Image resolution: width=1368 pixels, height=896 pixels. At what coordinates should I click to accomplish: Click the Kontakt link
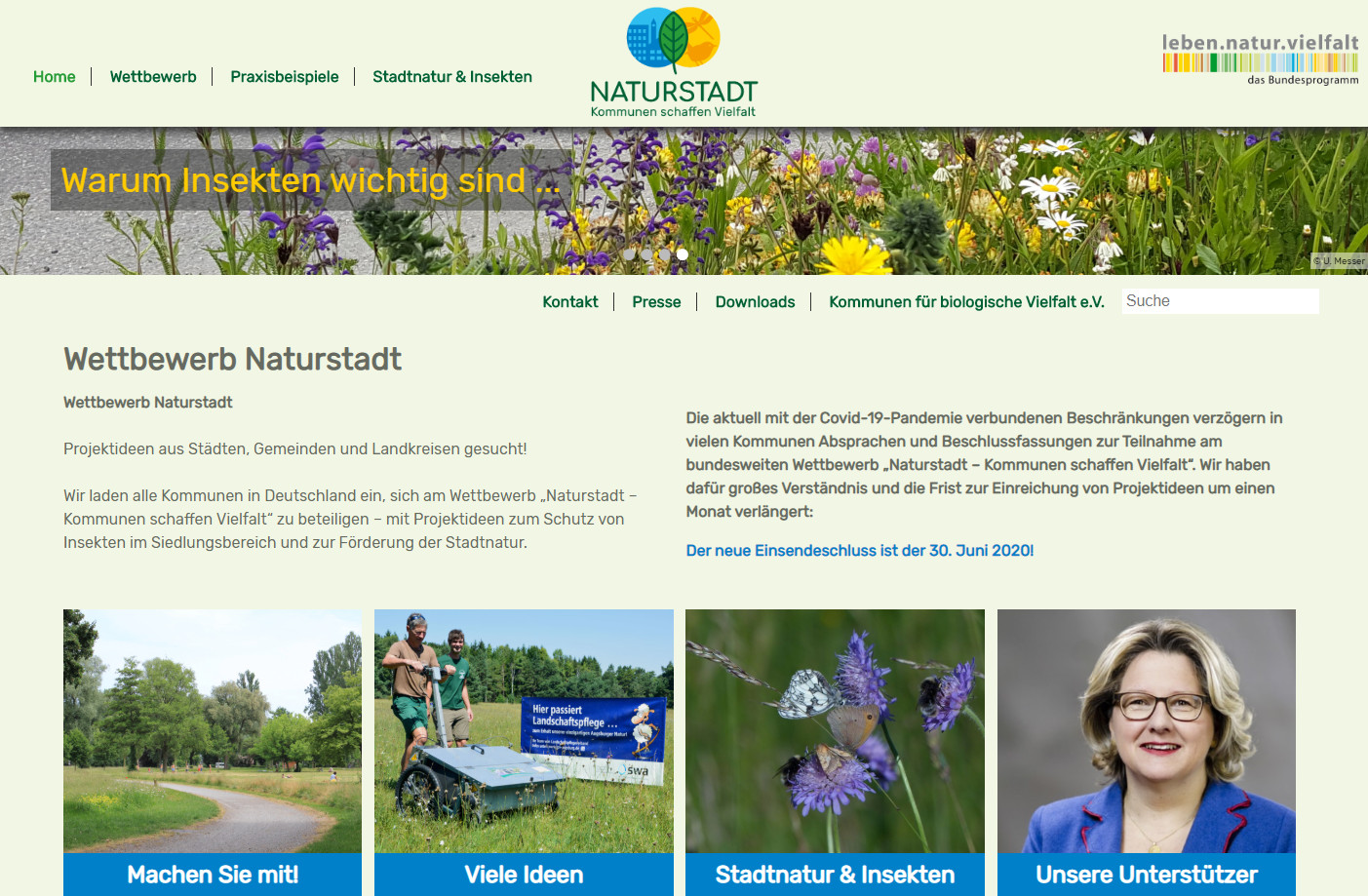click(570, 302)
